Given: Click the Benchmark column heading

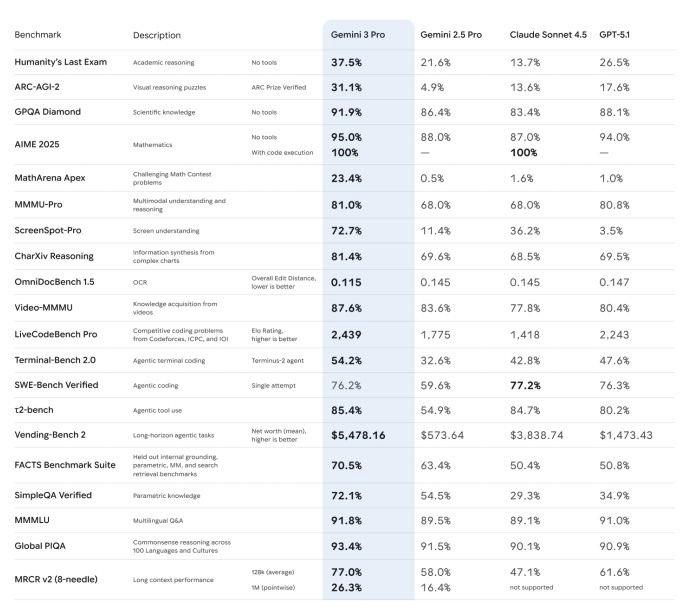Looking at the screenshot, I should tap(39, 35).
